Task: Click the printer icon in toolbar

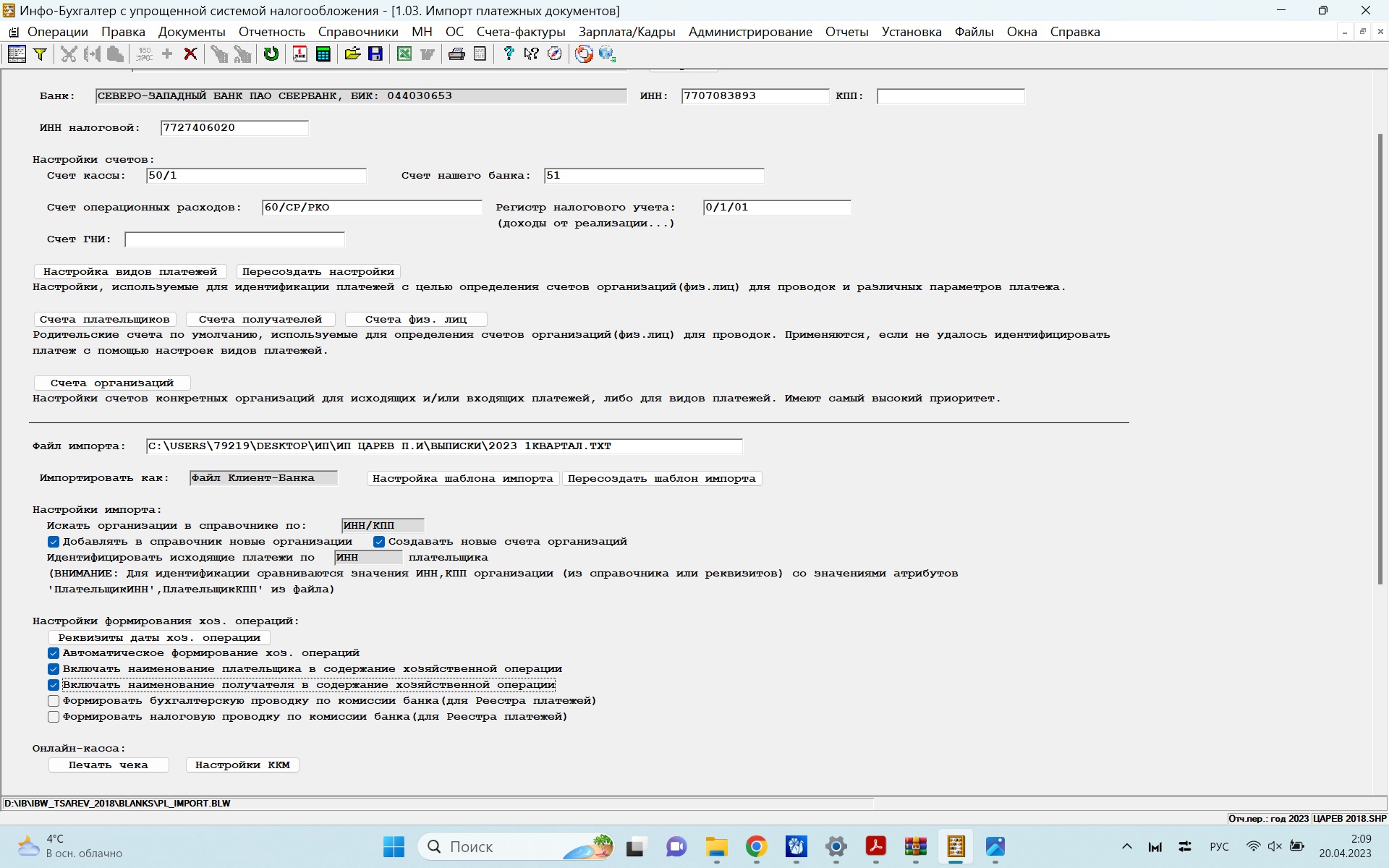Action: click(x=456, y=54)
